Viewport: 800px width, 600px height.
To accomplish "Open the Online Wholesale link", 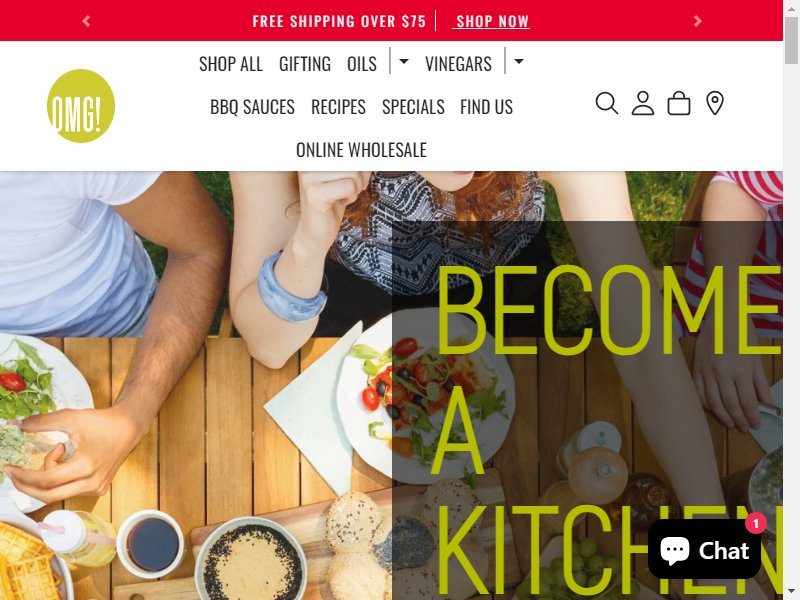I will (361, 149).
